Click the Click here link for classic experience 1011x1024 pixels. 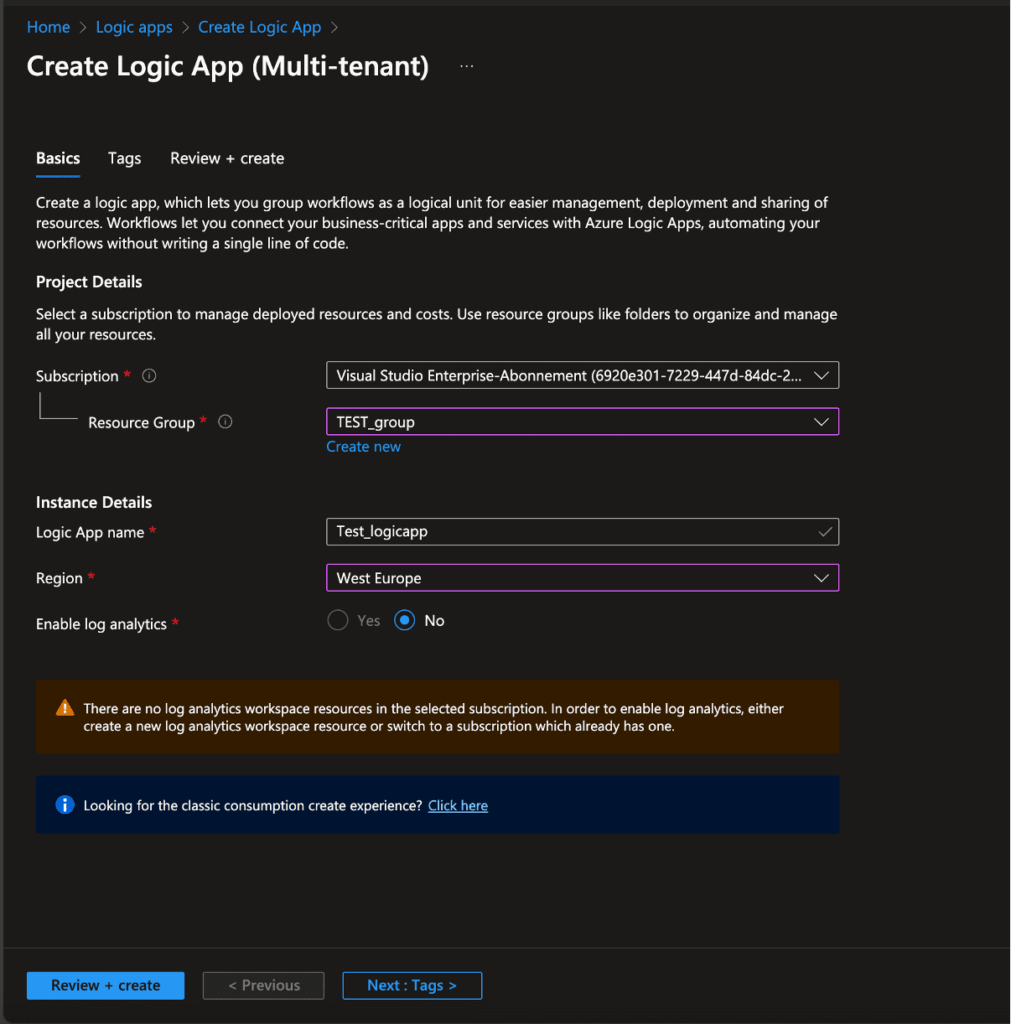pyautogui.click(x=457, y=804)
